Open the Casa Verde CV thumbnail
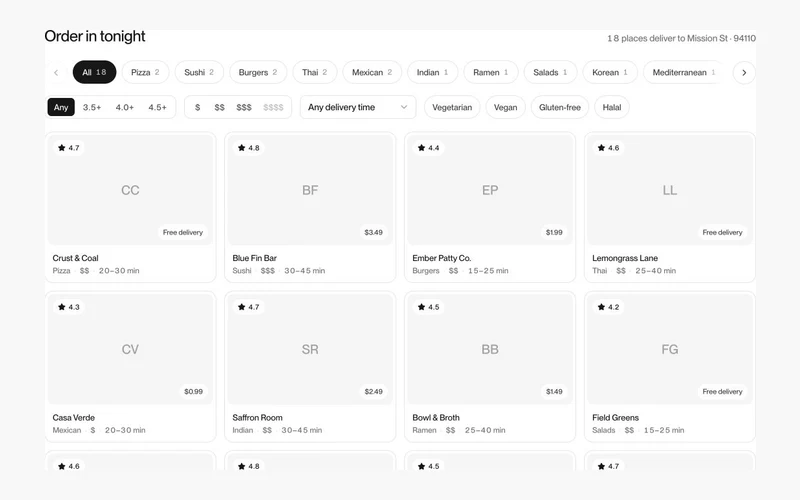Image resolution: width=800 pixels, height=500 pixels. (x=130, y=349)
